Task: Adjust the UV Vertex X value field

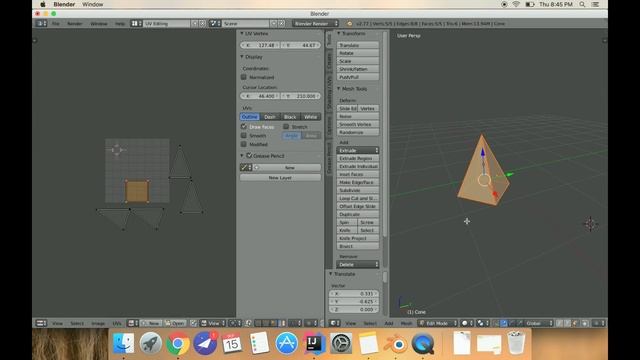Action: pyautogui.click(x=260, y=45)
